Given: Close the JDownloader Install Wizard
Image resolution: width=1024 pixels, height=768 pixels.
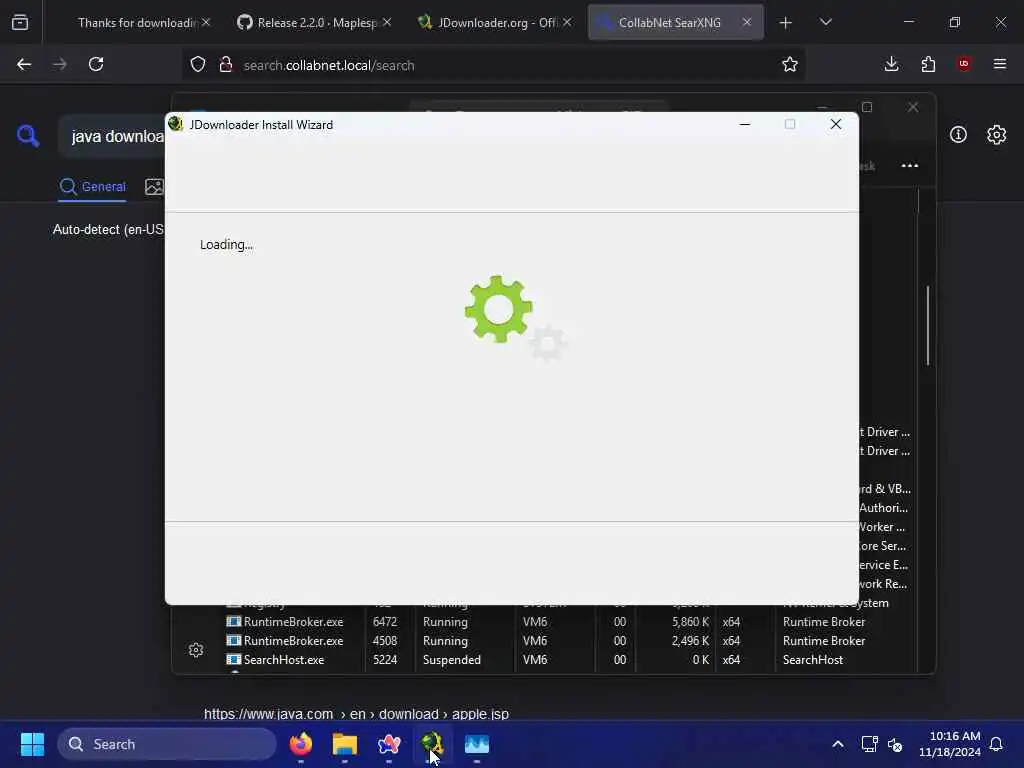Looking at the screenshot, I should [836, 124].
